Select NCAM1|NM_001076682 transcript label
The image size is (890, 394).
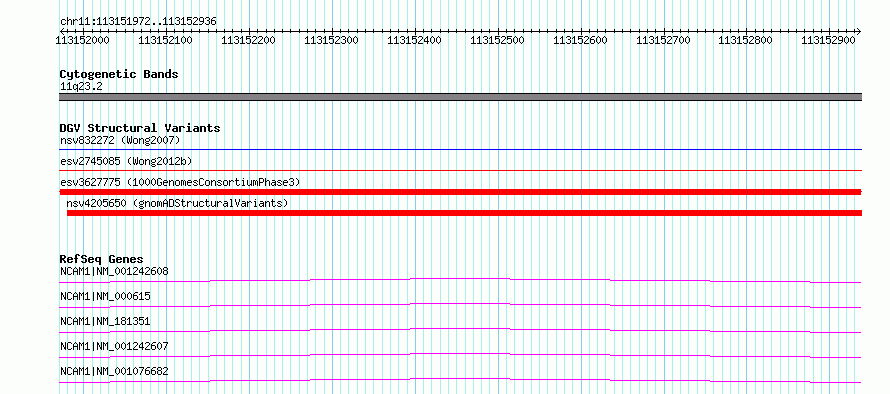coord(114,372)
